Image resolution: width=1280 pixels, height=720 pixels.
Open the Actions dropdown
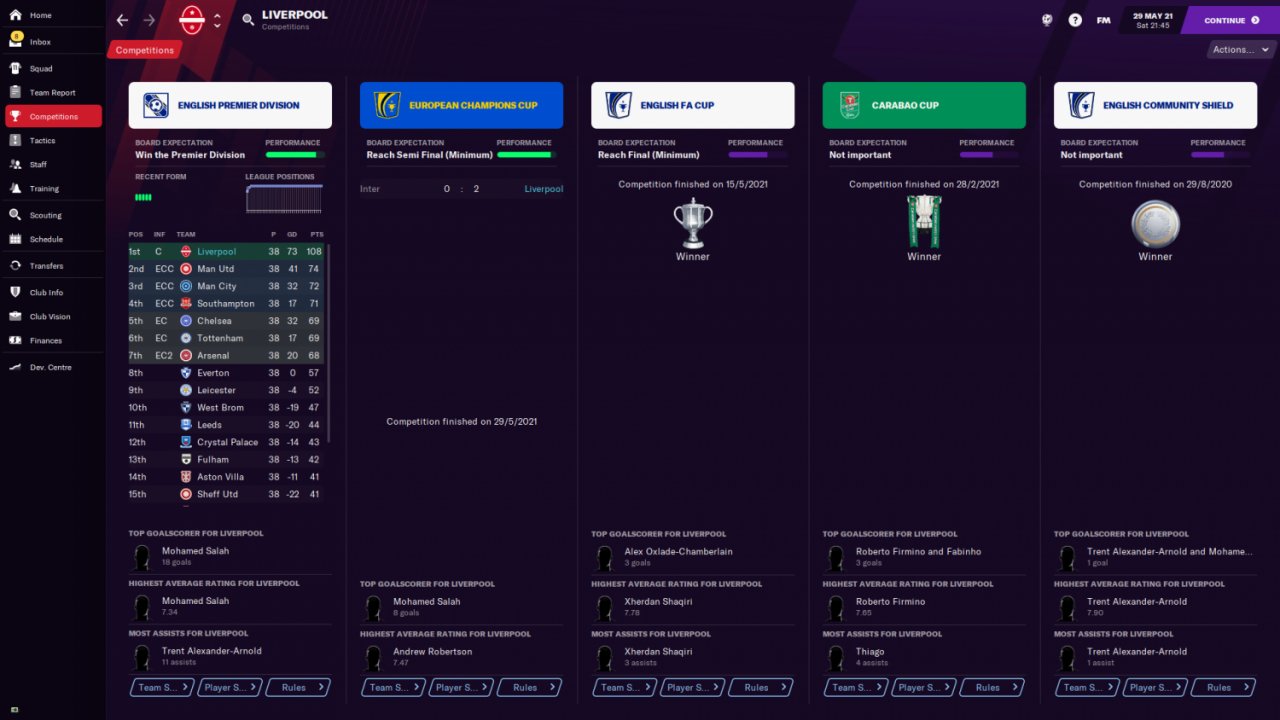click(x=1241, y=50)
